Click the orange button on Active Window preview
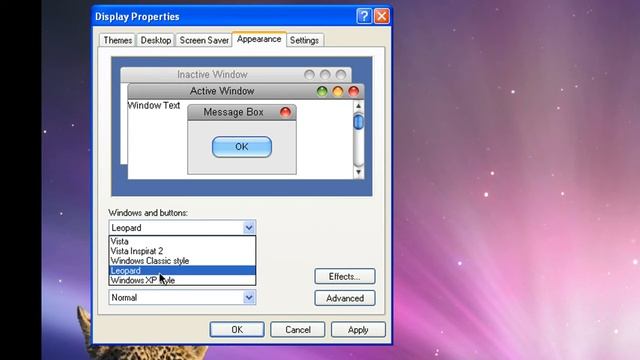 338,91
